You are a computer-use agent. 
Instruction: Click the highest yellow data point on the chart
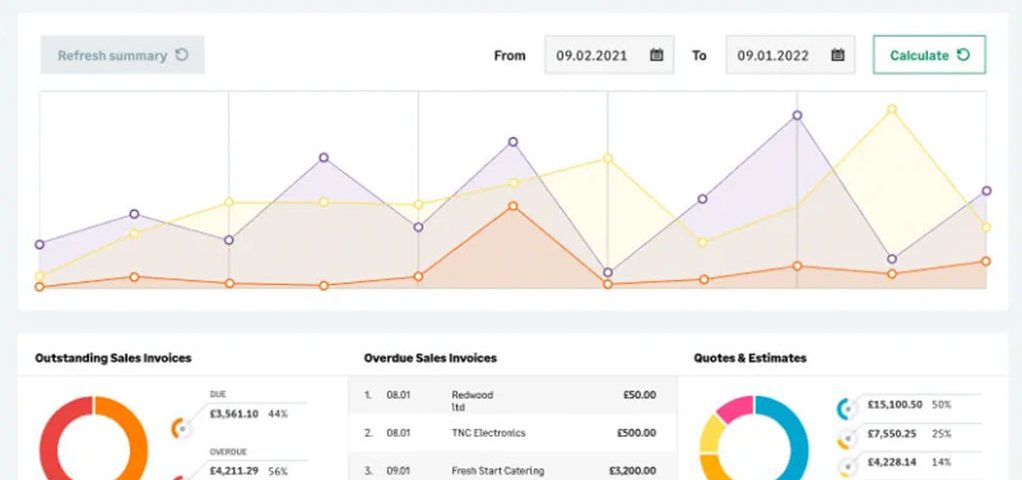pos(892,109)
